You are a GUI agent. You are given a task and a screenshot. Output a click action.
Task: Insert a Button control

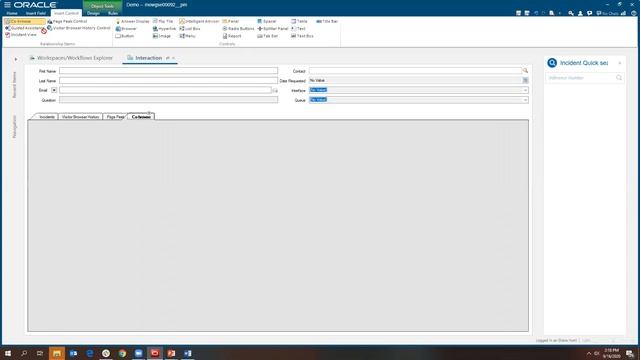coord(124,36)
